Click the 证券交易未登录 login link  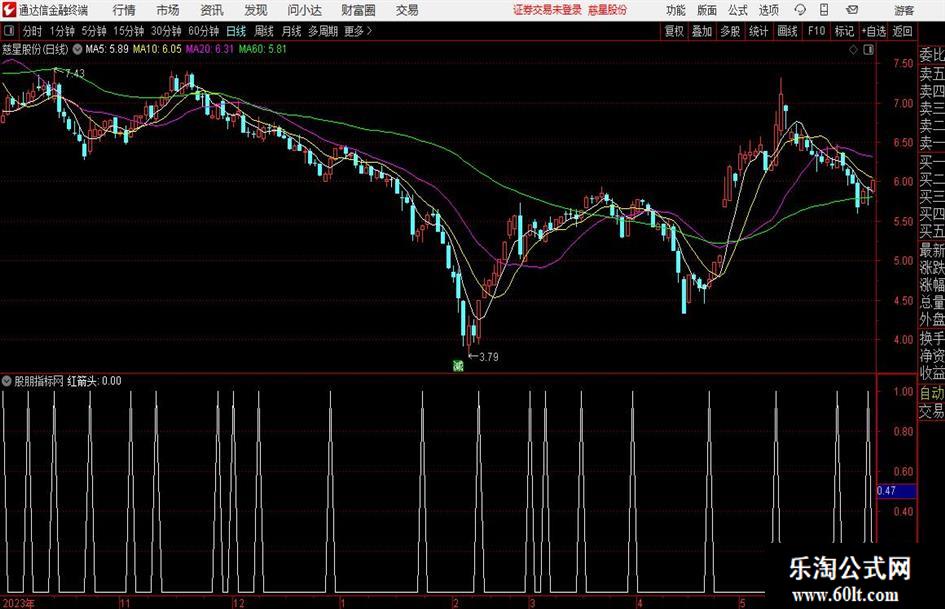coord(547,10)
